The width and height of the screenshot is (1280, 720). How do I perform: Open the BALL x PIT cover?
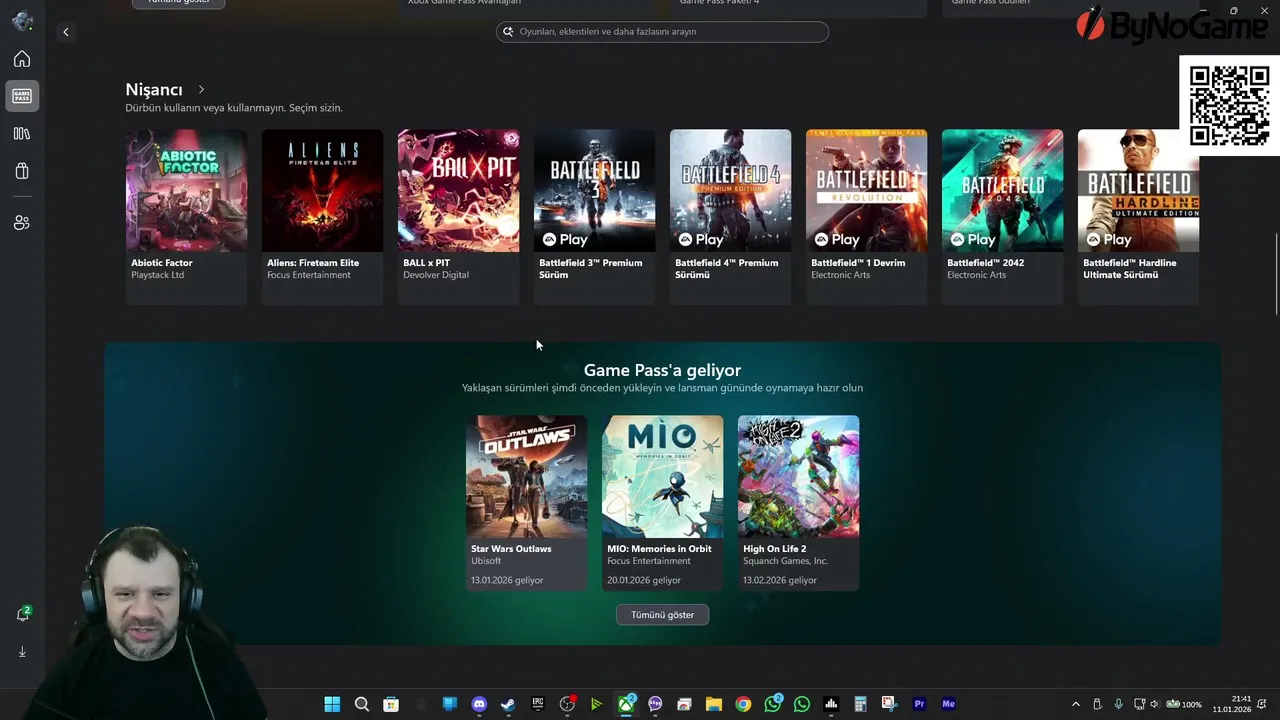(459, 190)
